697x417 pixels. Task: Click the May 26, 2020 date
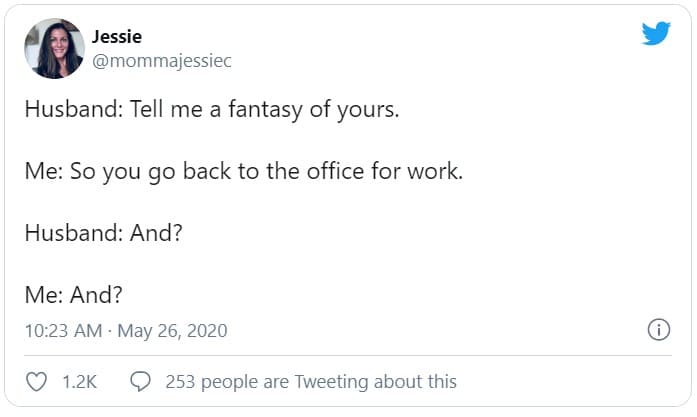click(x=172, y=330)
